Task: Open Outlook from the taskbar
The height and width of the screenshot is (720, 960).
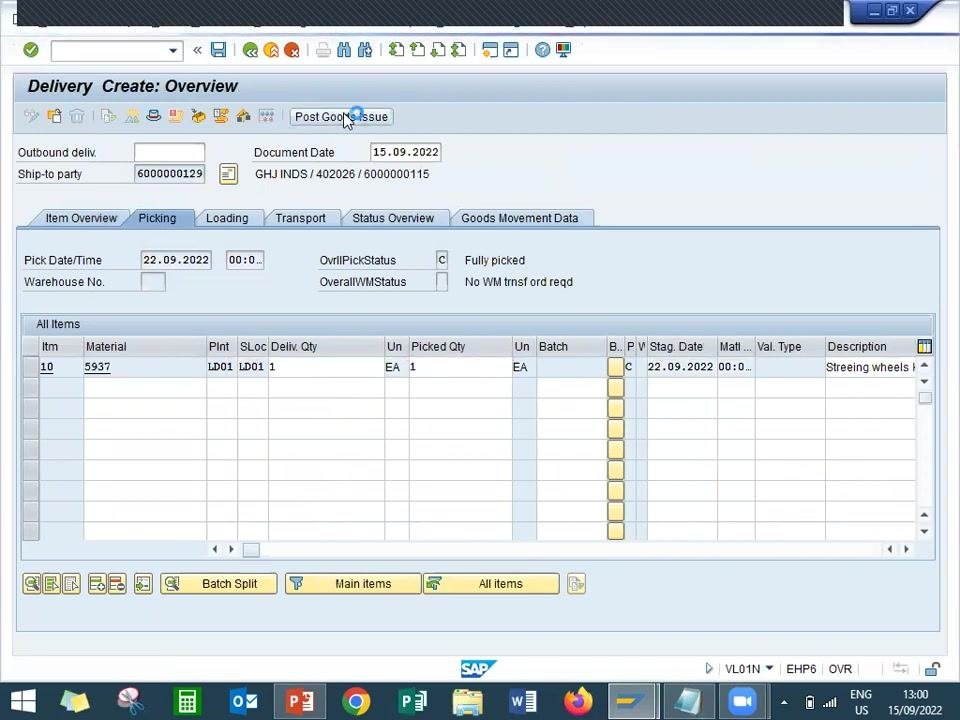Action: click(x=243, y=702)
